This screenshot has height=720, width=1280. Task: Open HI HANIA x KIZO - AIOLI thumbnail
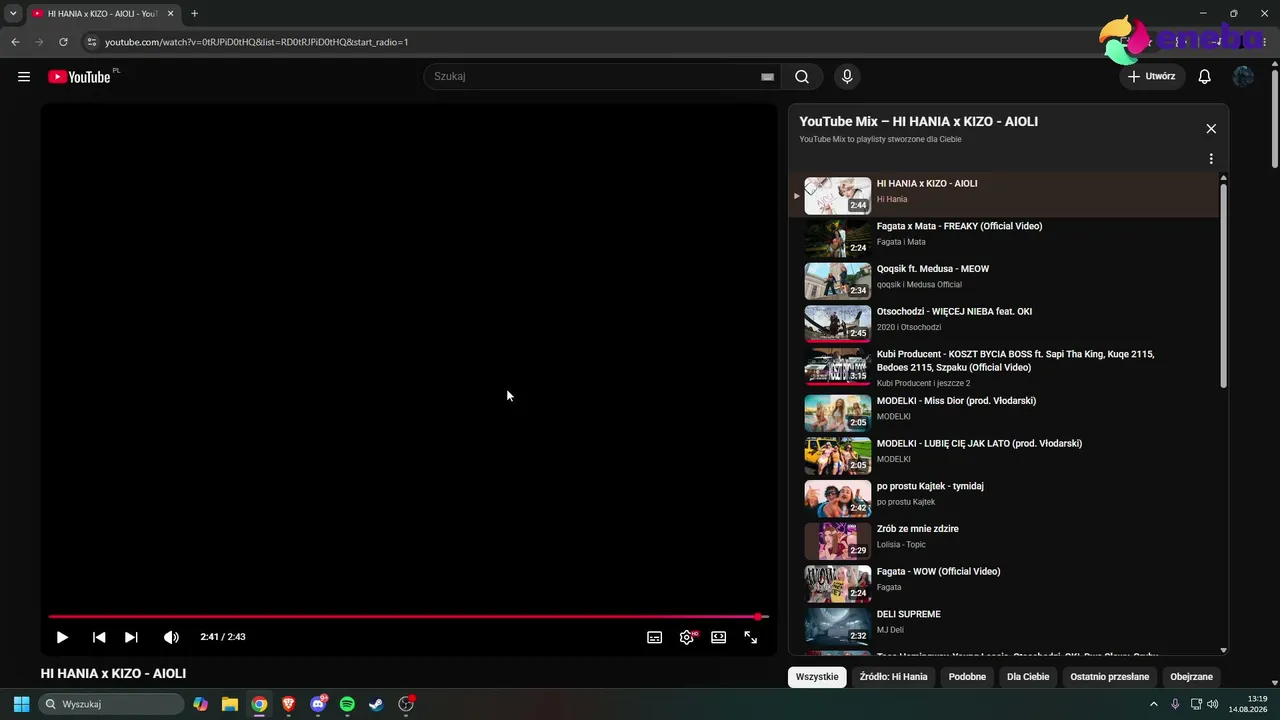(838, 196)
